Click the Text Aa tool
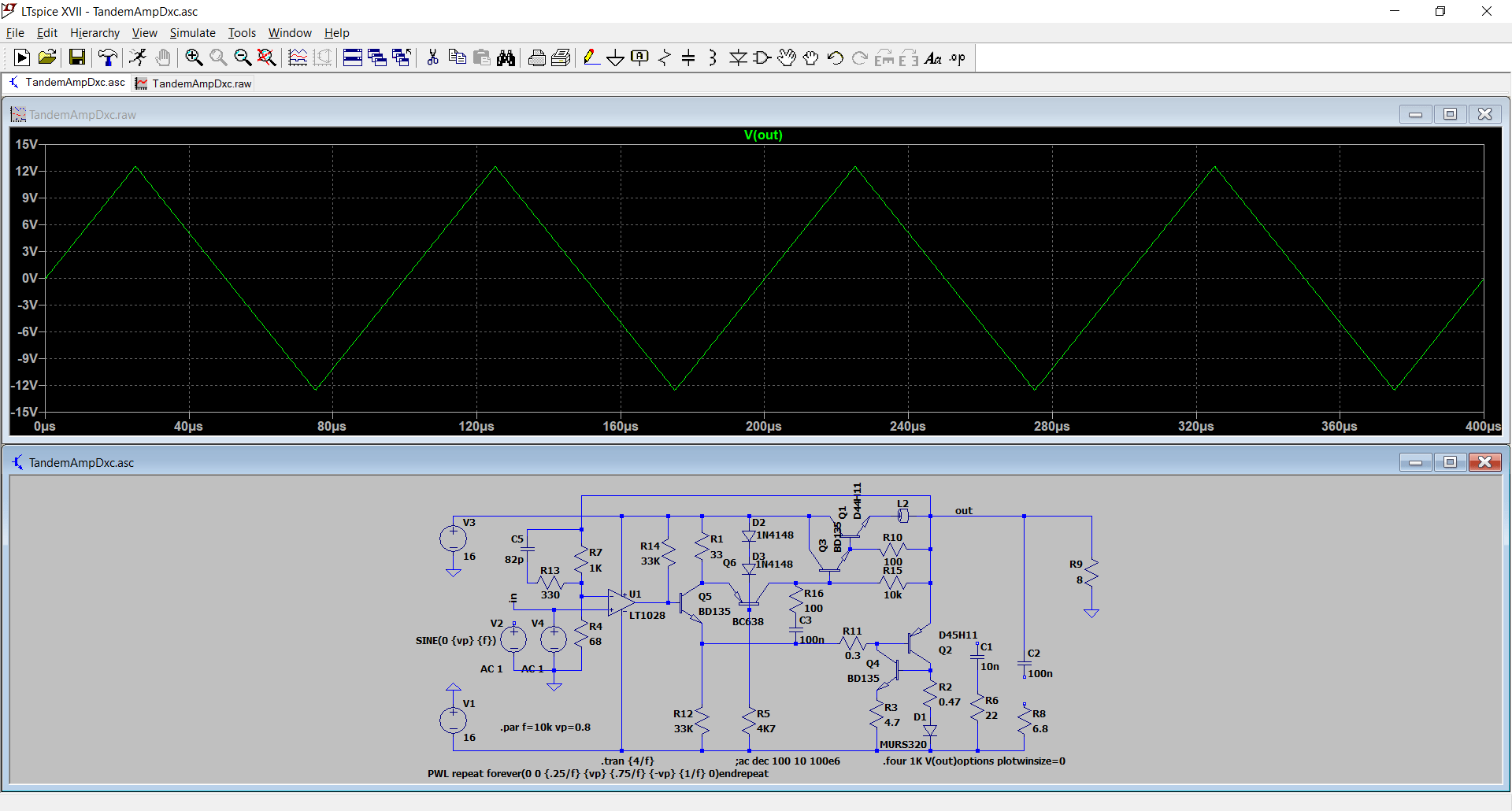Viewport: 1512px width, 811px height. 933,57
